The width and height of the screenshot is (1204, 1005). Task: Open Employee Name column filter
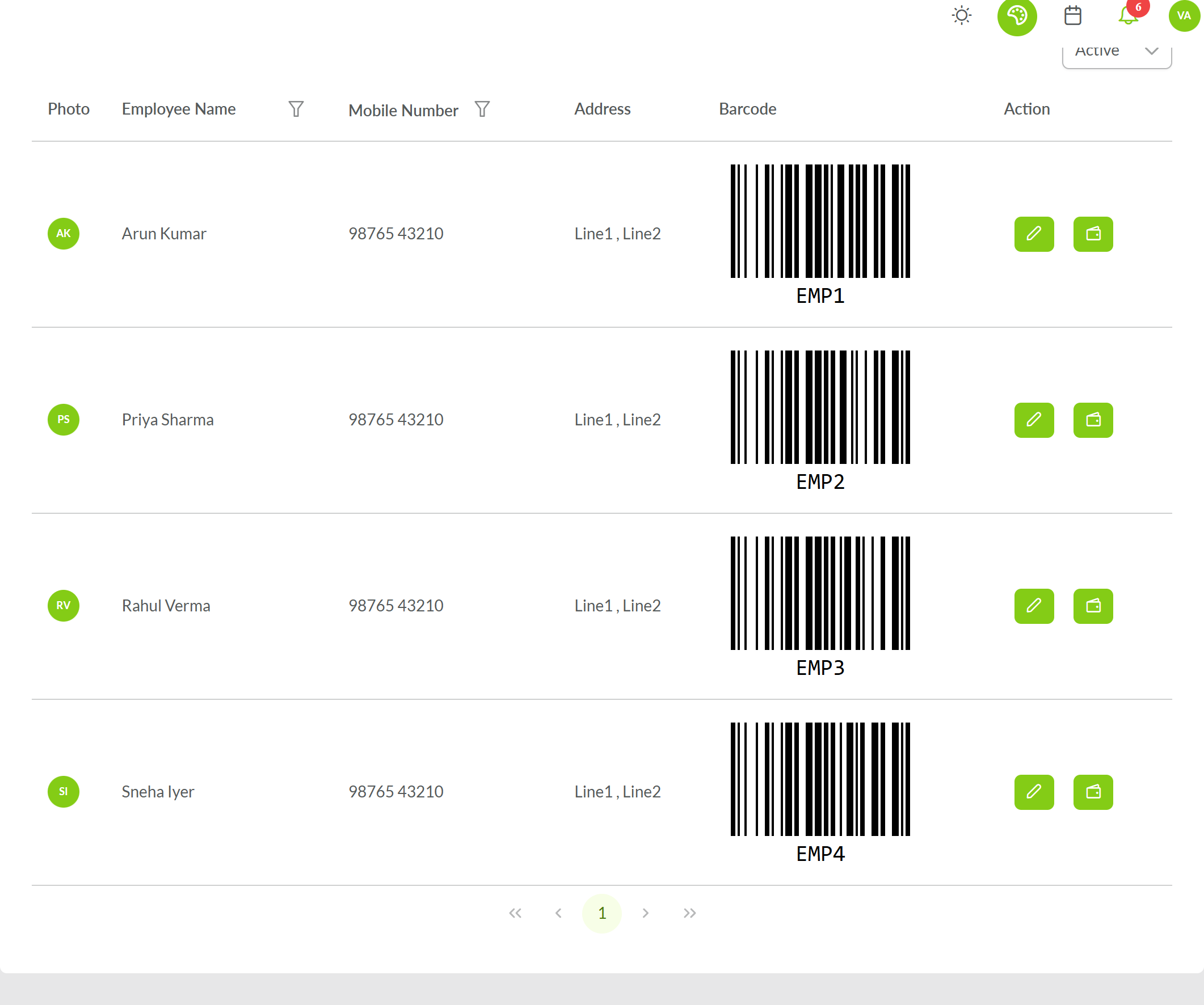coord(296,109)
